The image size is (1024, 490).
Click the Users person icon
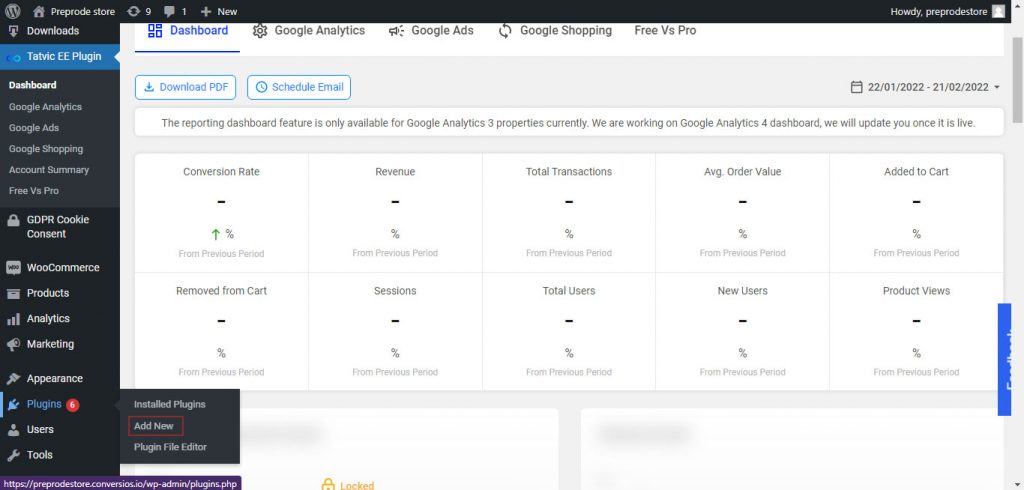[x=13, y=429]
